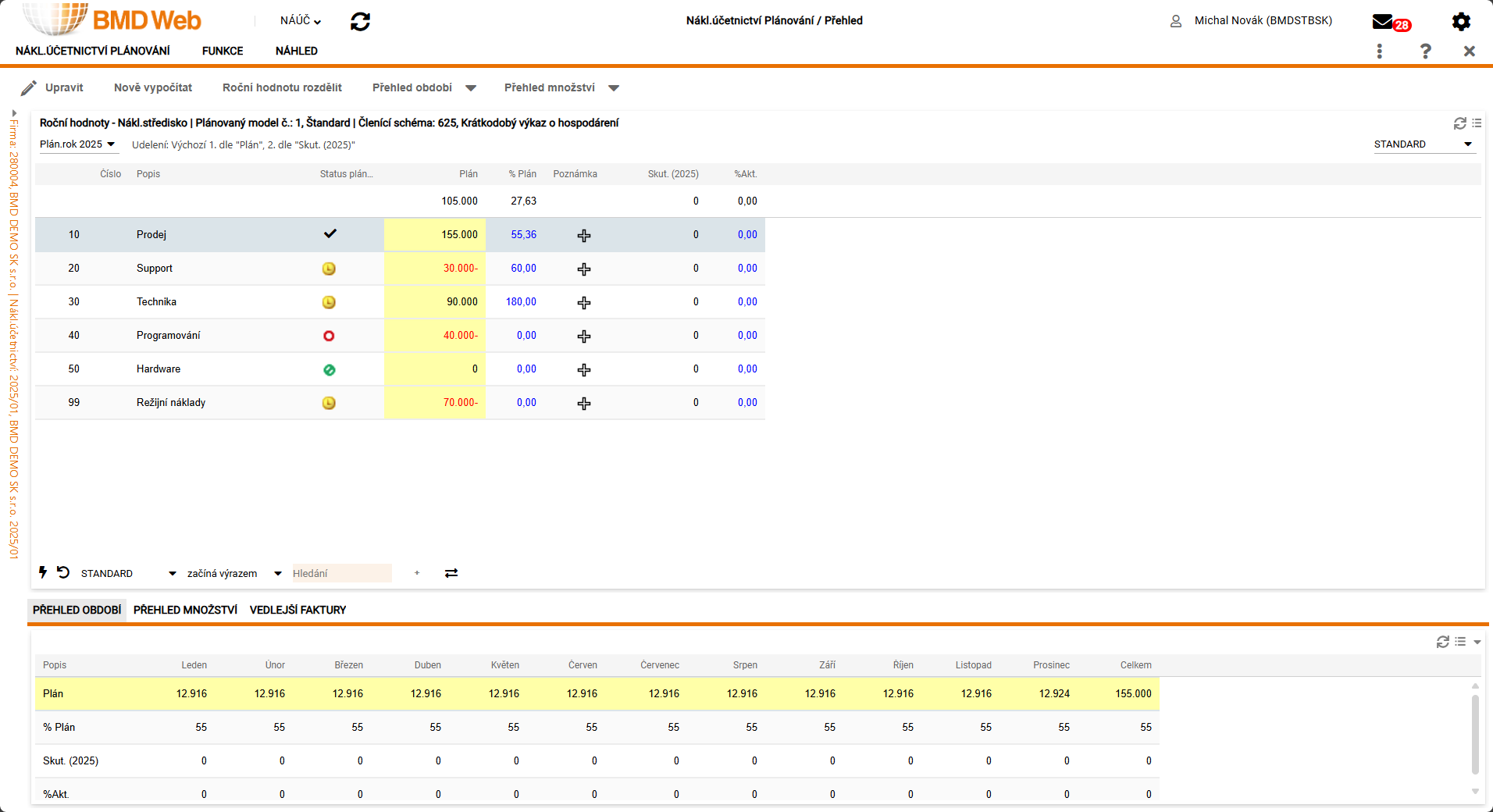
Task: Open the three-dot more options menu
Action: pos(1380,52)
